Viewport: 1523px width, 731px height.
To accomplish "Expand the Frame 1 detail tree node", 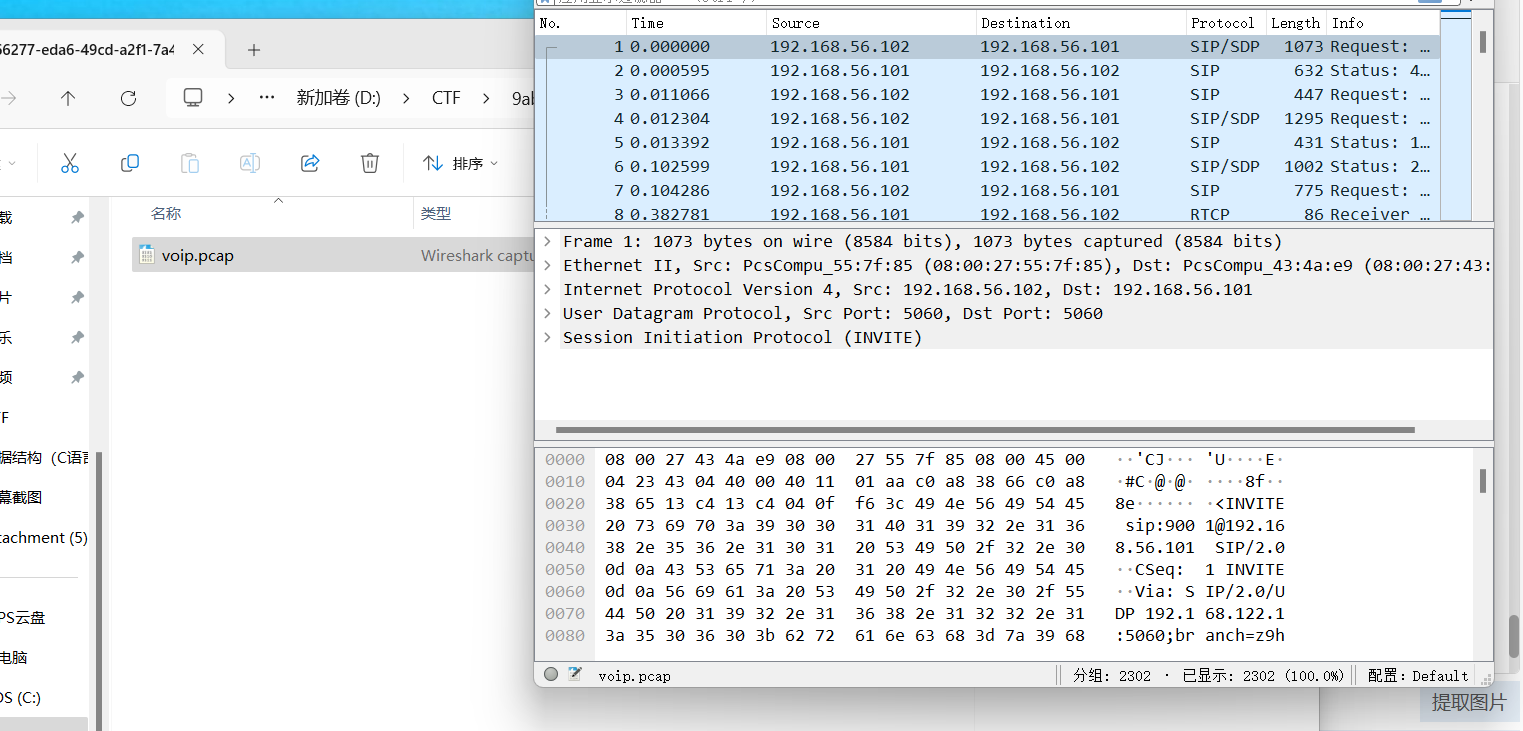I will [x=547, y=241].
